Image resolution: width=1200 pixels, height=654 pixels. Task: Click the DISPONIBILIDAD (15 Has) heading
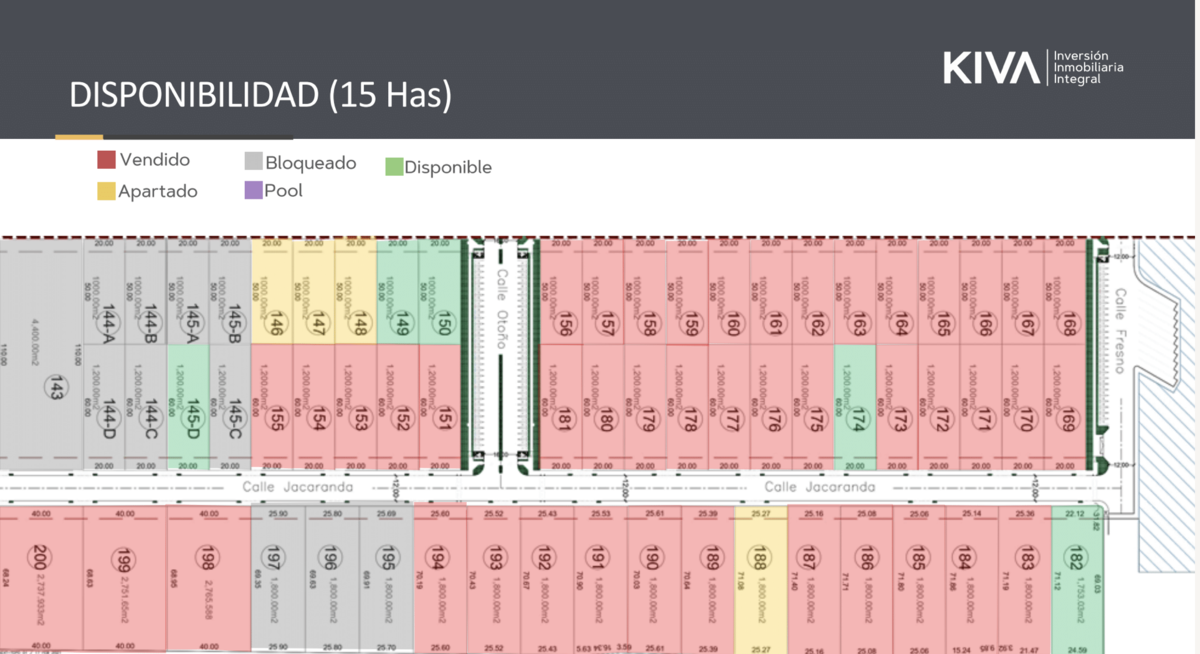pos(261,95)
